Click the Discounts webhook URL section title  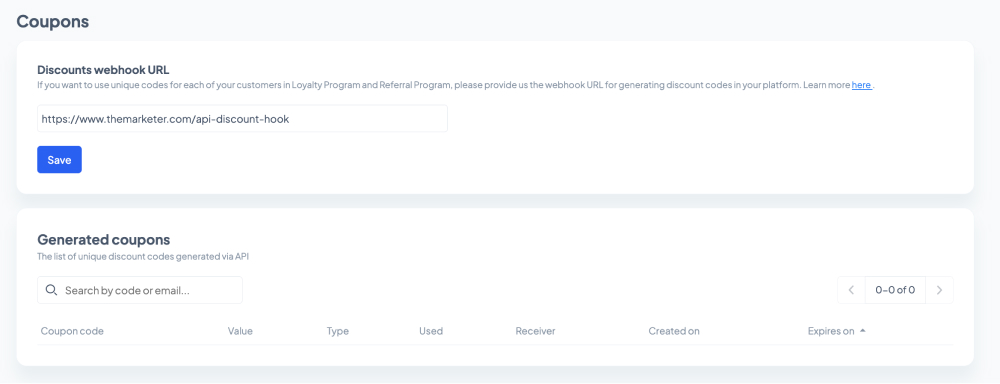(x=103, y=70)
